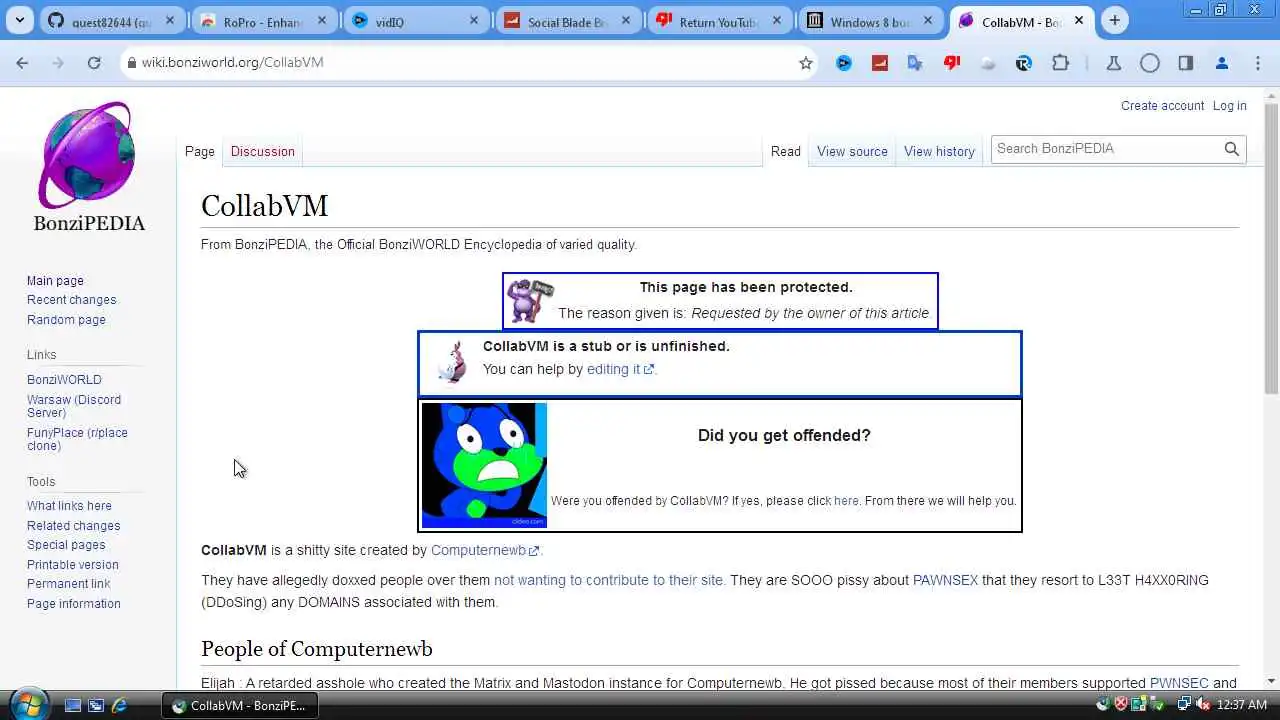The height and width of the screenshot is (720, 1280).
Task: Open Warsaw (Discord Server) sidebar link
Action: 74,406
